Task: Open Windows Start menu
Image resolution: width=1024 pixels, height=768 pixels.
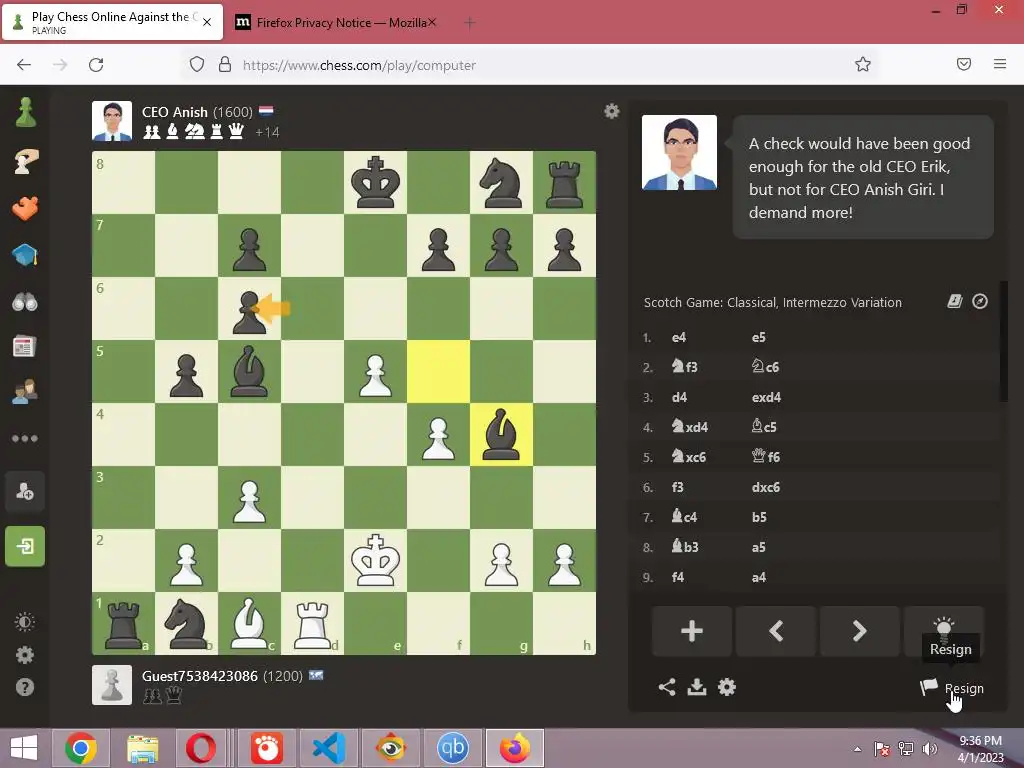Action: 24,748
